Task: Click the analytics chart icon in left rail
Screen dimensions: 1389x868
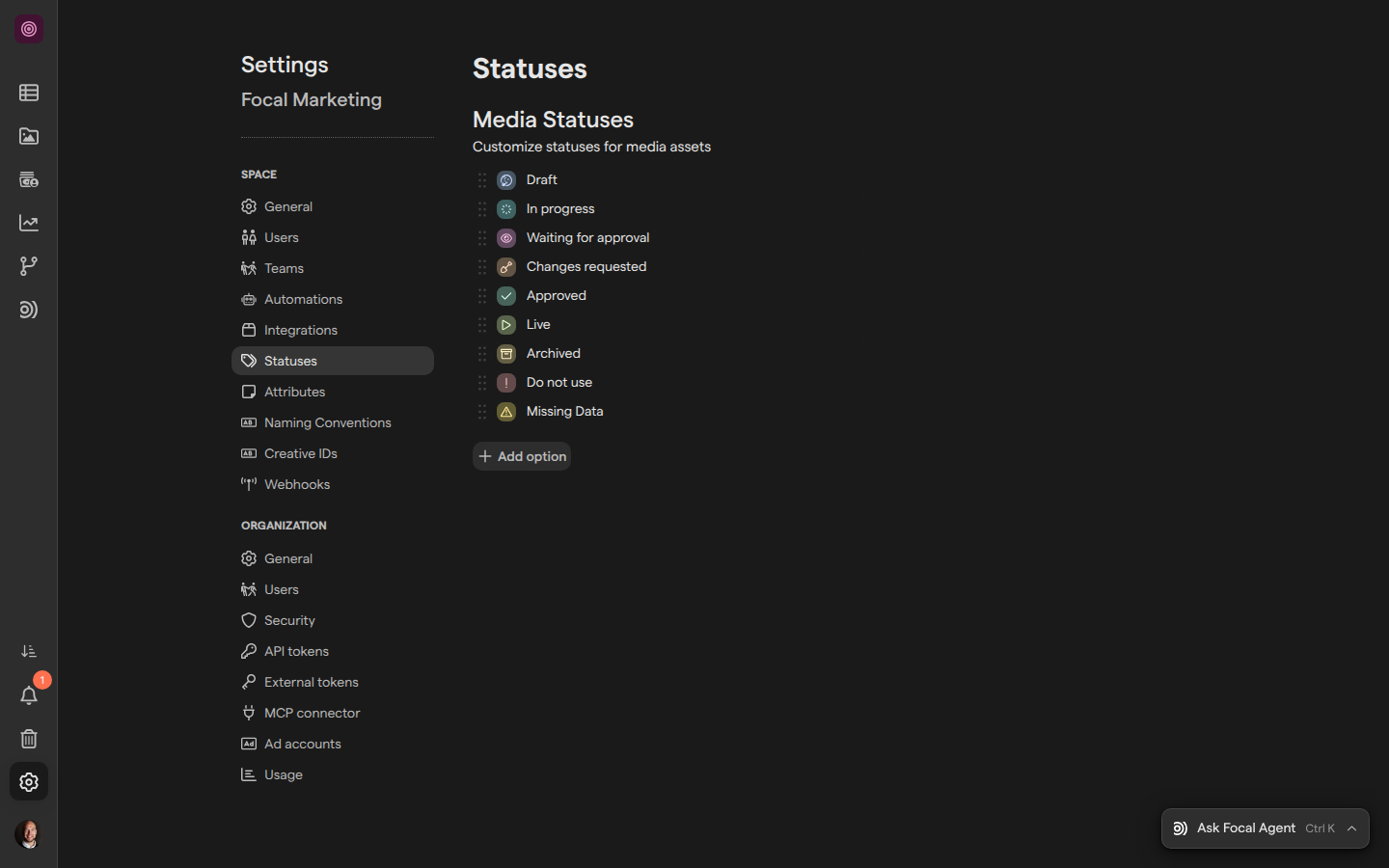Action: [29, 223]
